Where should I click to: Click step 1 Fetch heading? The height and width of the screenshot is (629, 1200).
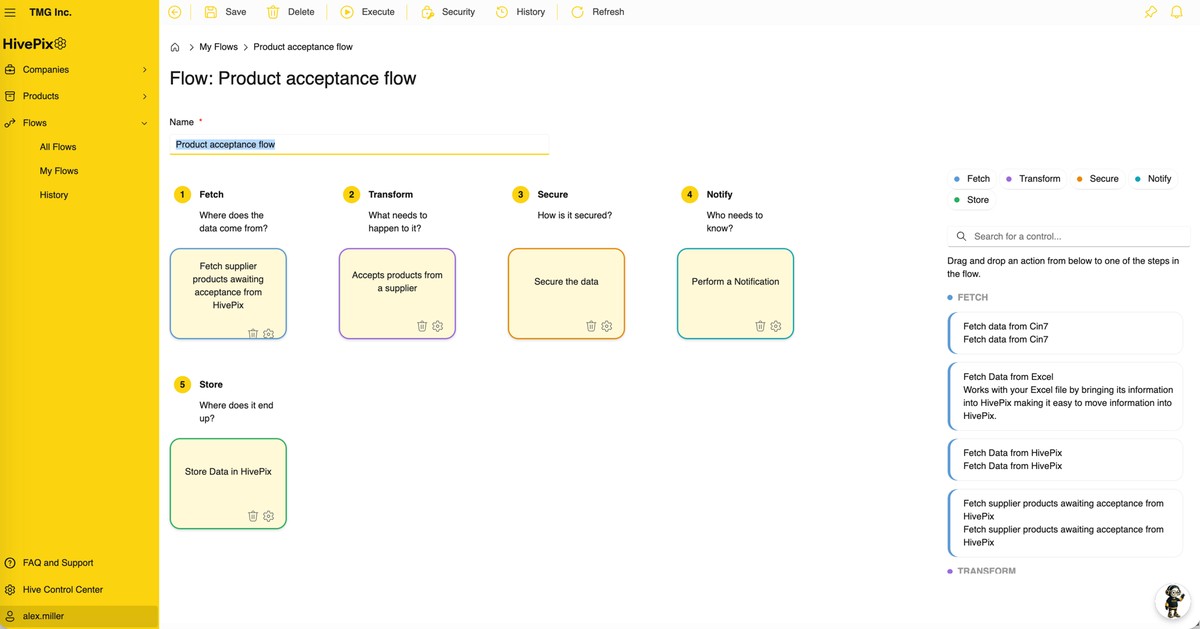[211, 195]
